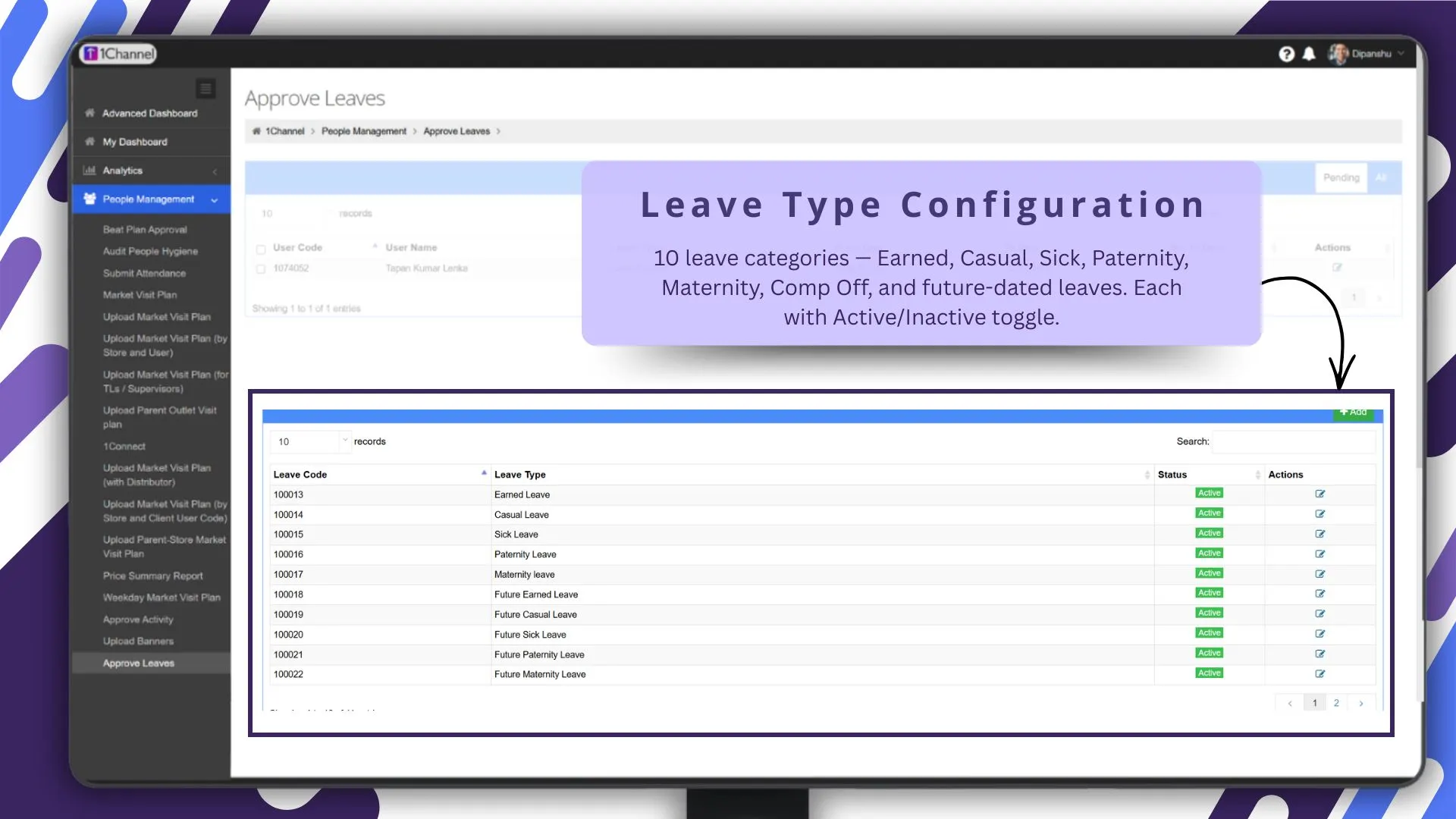Image resolution: width=1456 pixels, height=819 pixels.
Task: Open the notification bell icon
Action: (1310, 54)
